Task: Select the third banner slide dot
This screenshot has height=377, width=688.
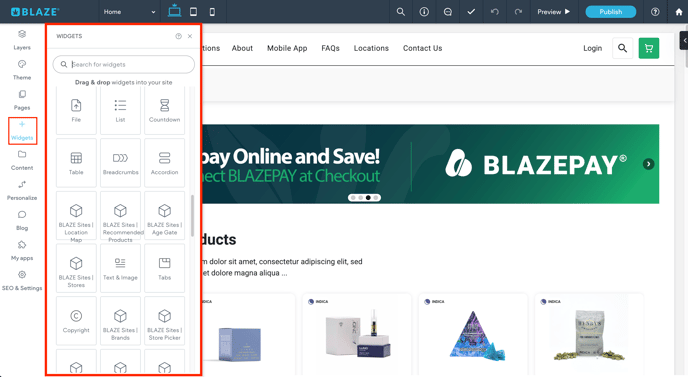Action: (368, 197)
